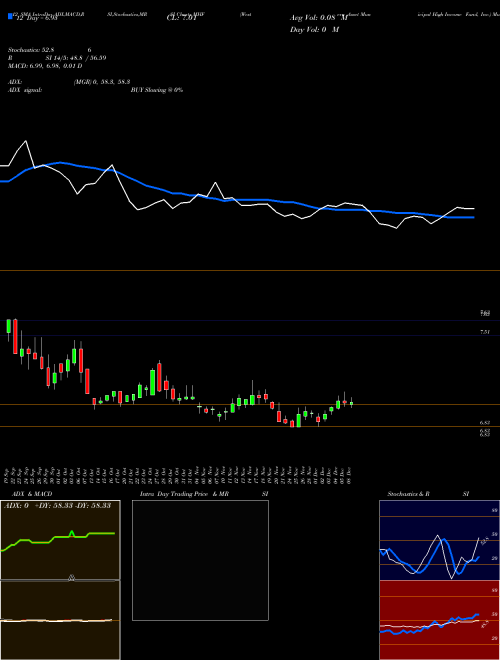Click the 'Stochastics & R' panel title
Screen dimensions: 500x660
coord(408,494)
